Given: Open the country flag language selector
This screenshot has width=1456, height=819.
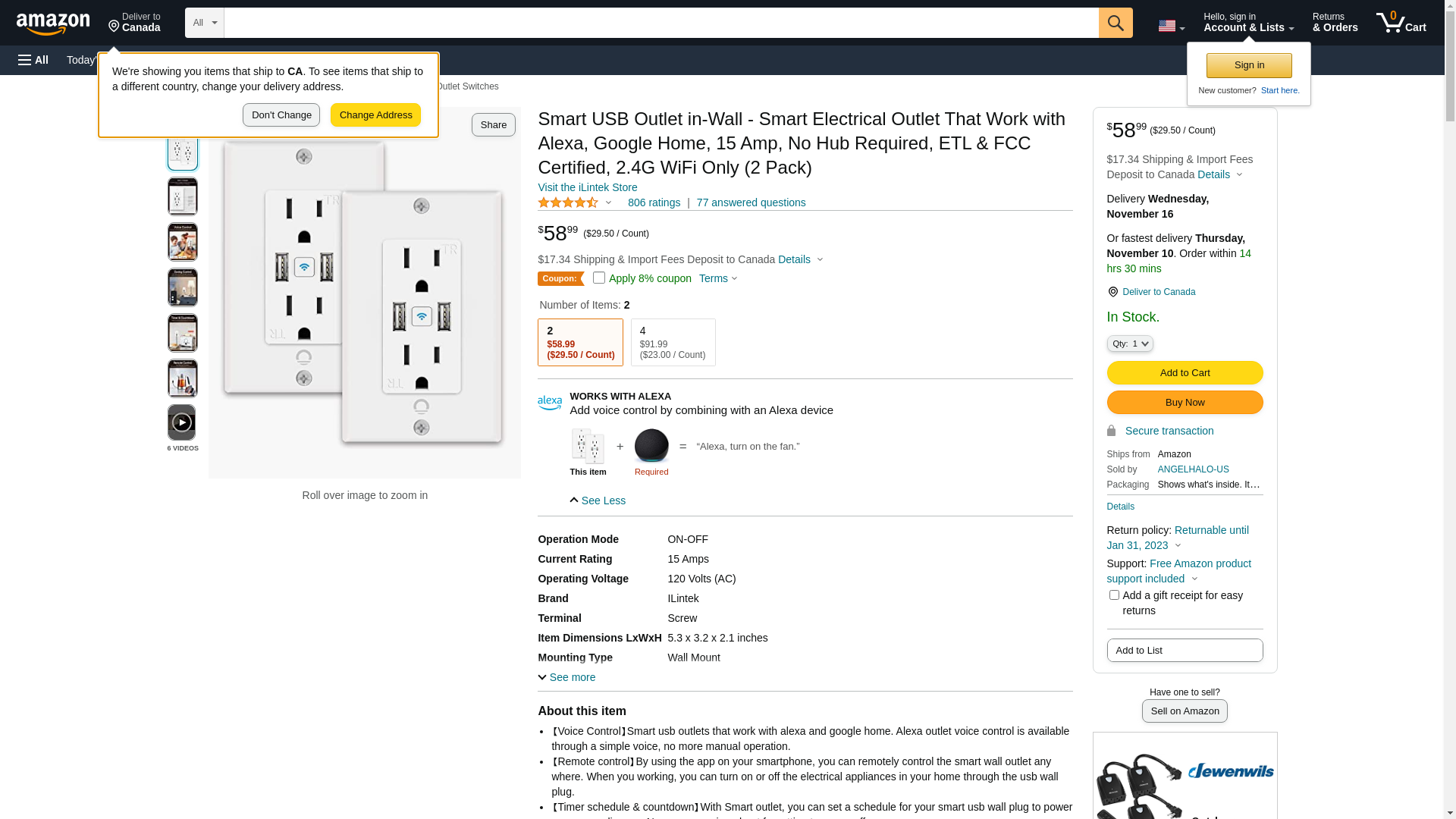Looking at the screenshot, I should tap(1171, 26).
